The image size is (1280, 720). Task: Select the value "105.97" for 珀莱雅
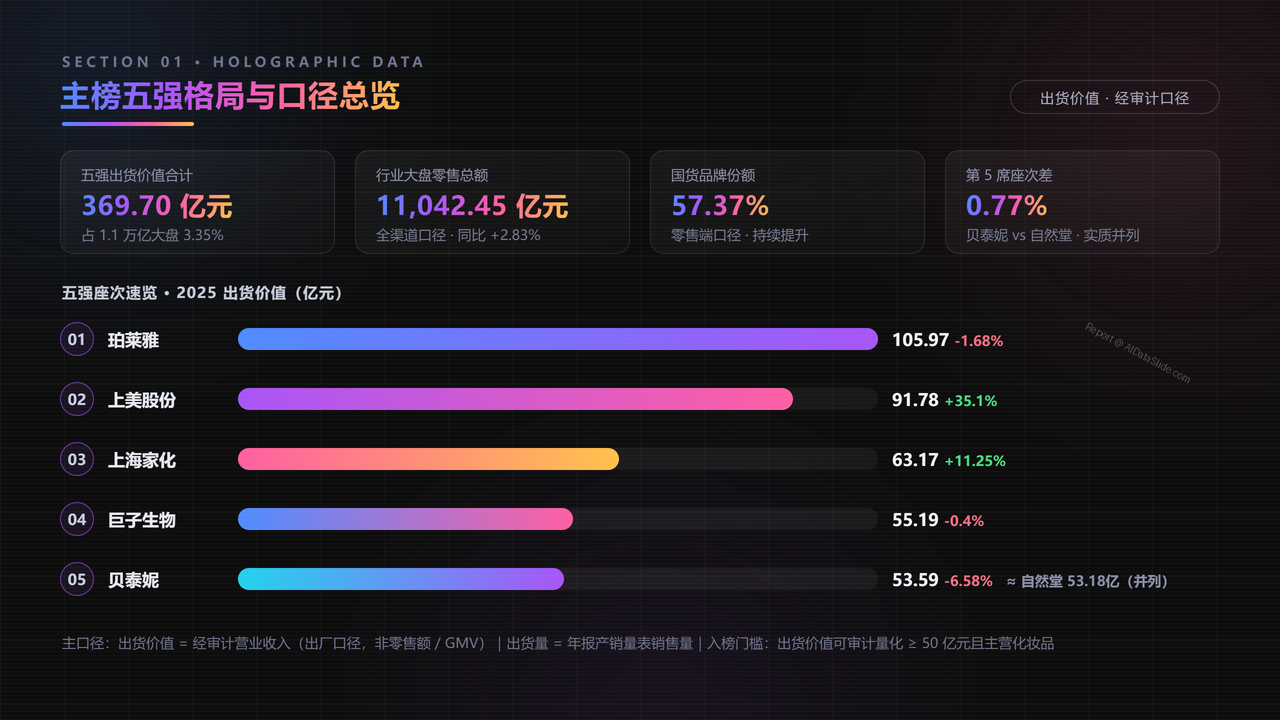click(920, 340)
